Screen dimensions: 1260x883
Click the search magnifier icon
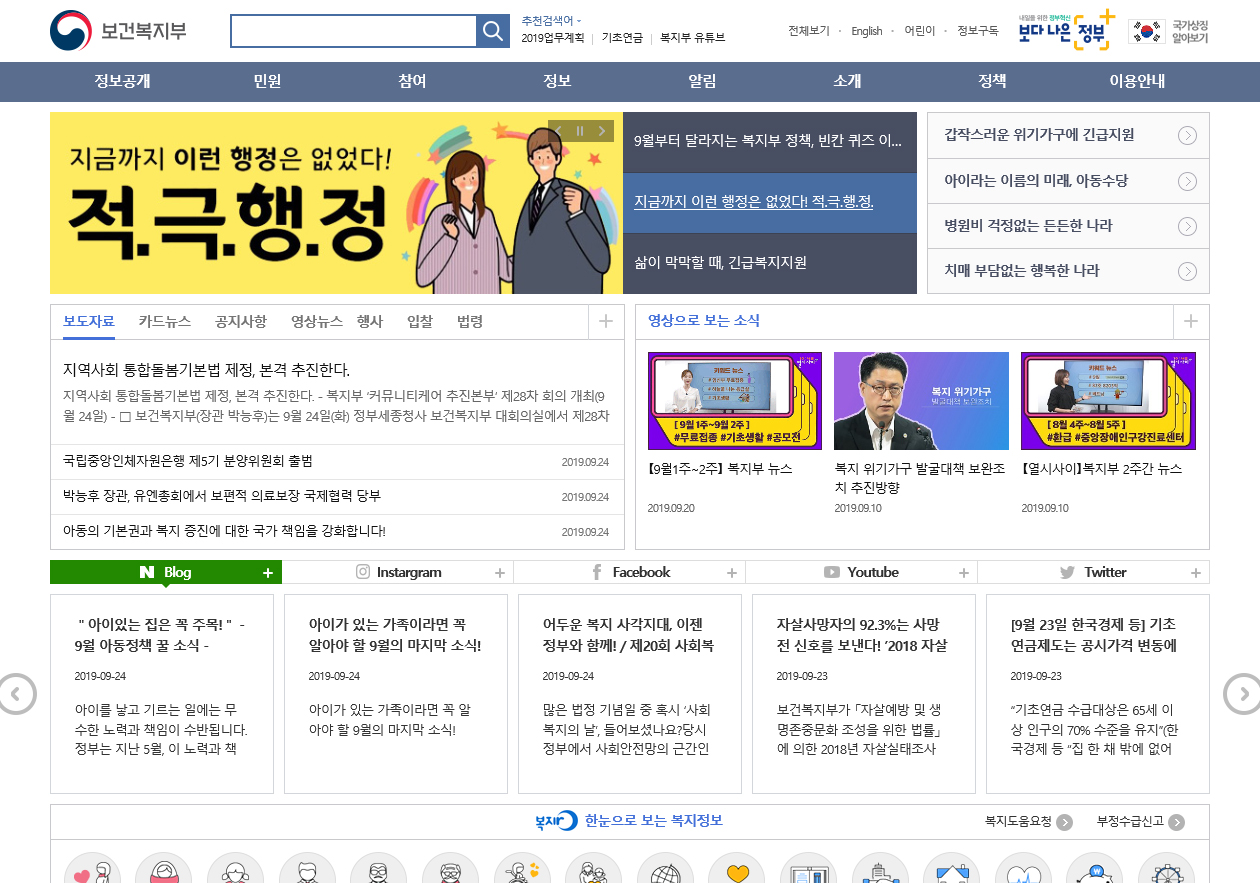(493, 31)
